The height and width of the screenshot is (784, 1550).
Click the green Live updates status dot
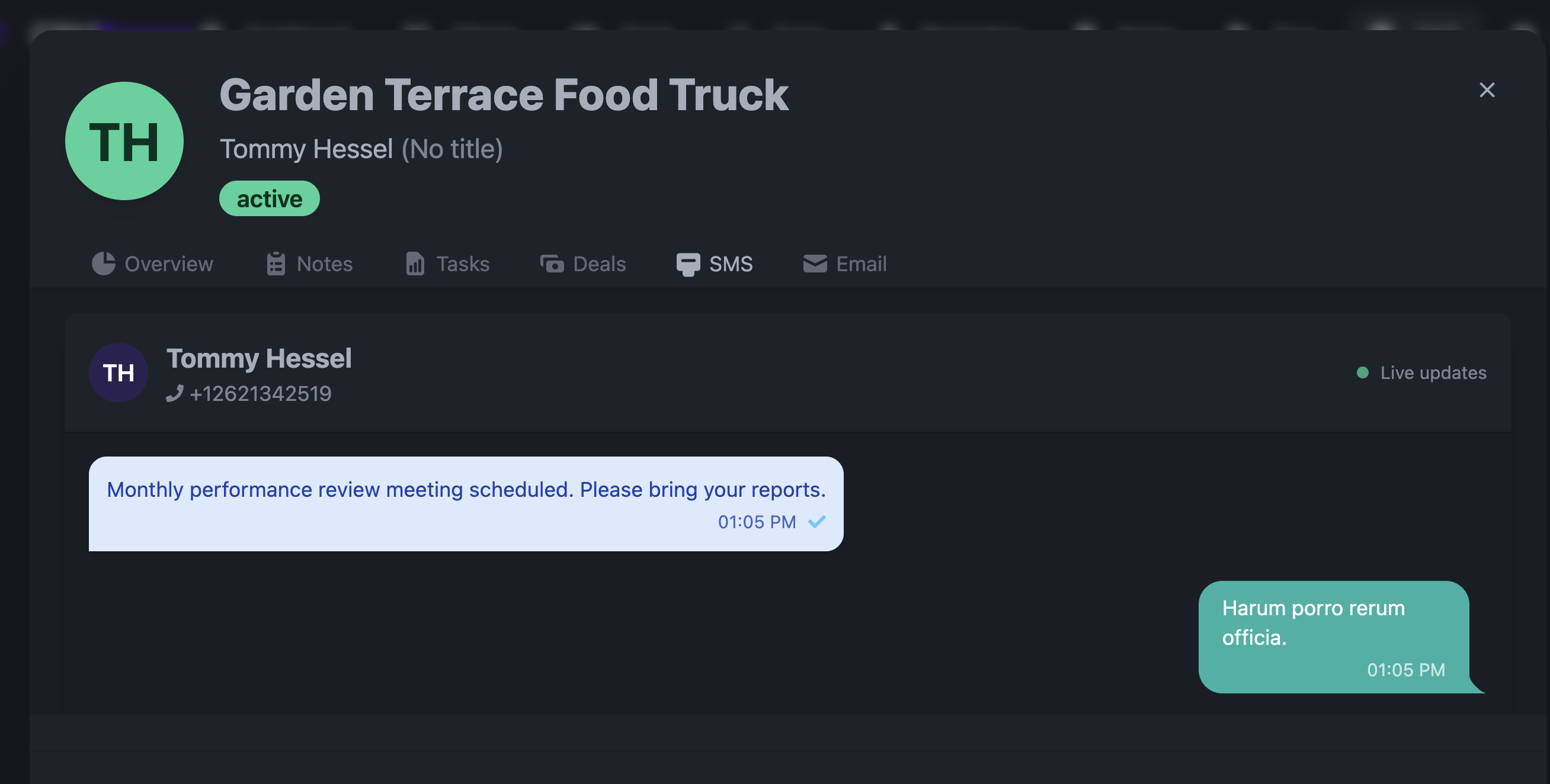(x=1363, y=373)
